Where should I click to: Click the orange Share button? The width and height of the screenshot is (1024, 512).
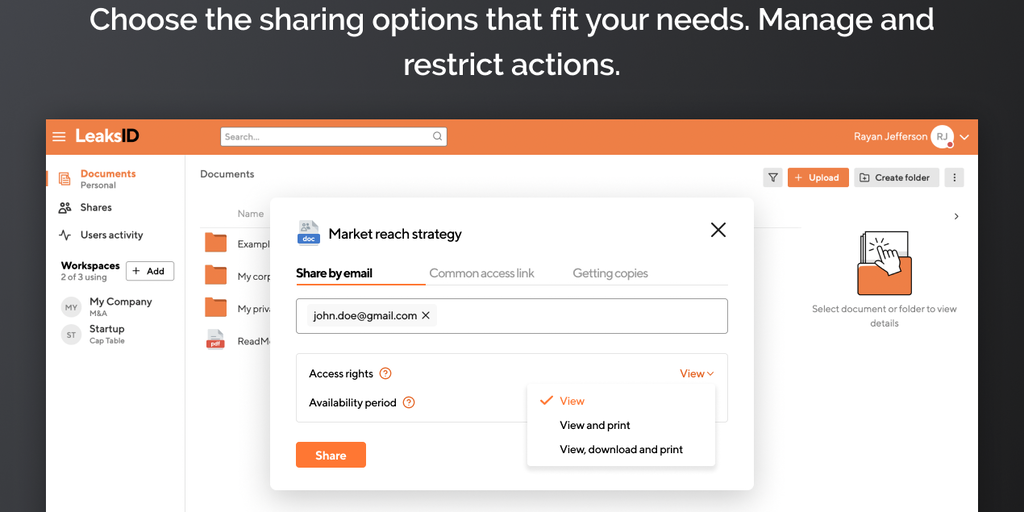[331, 455]
